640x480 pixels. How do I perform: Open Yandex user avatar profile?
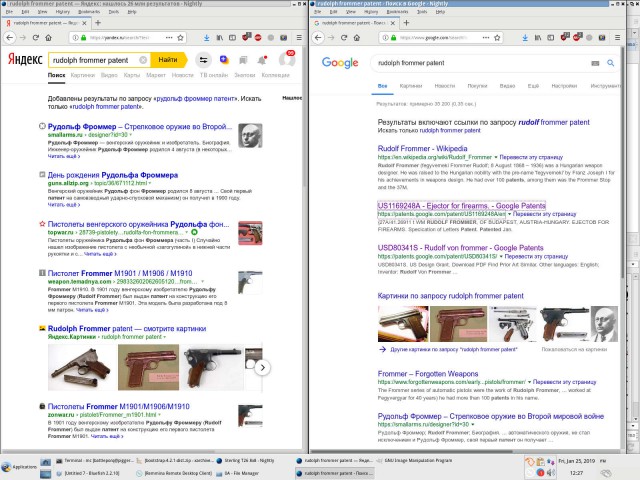(287, 59)
